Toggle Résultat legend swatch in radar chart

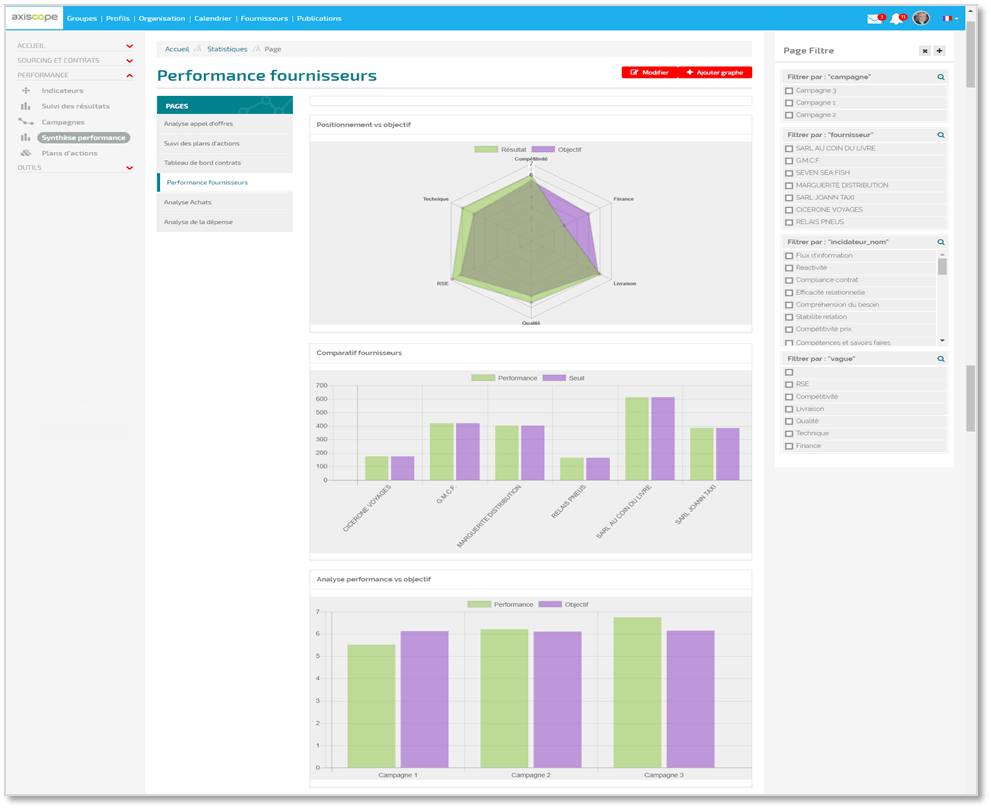pos(486,150)
